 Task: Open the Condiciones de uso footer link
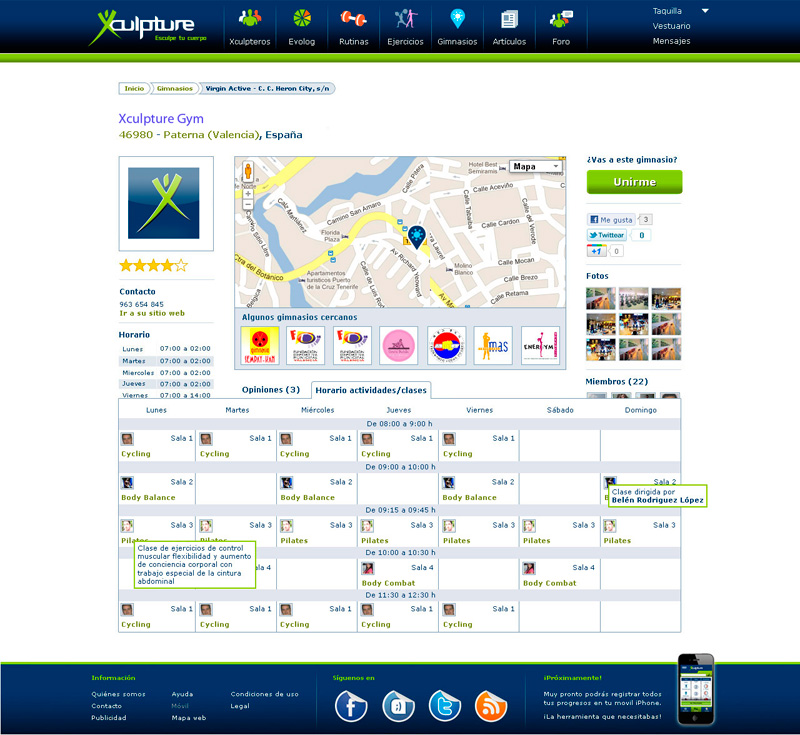pyautogui.click(x=264, y=694)
